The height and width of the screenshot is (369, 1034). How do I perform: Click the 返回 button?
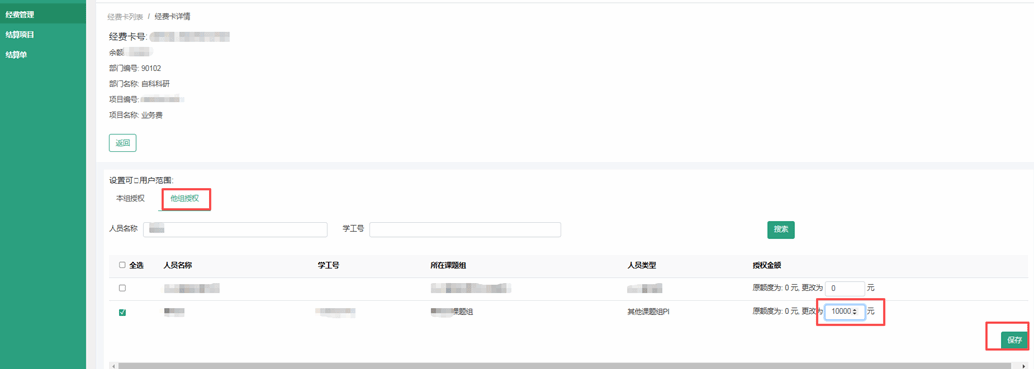click(123, 143)
